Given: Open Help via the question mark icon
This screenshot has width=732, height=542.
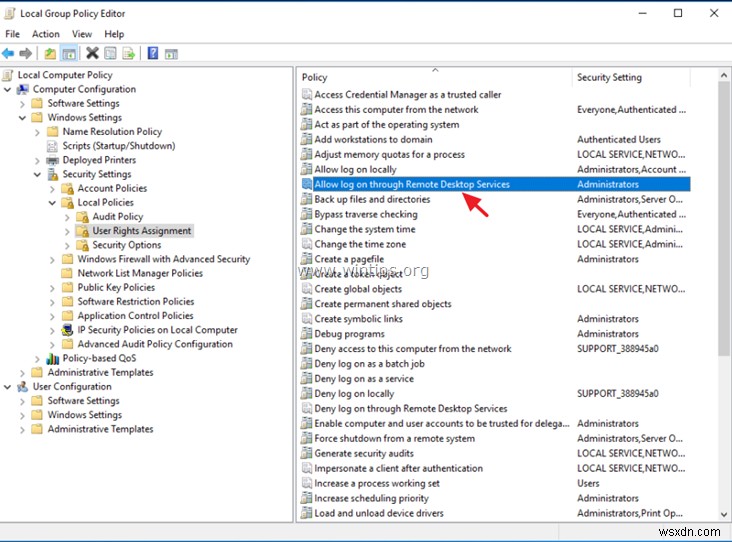Looking at the screenshot, I should [x=153, y=53].
